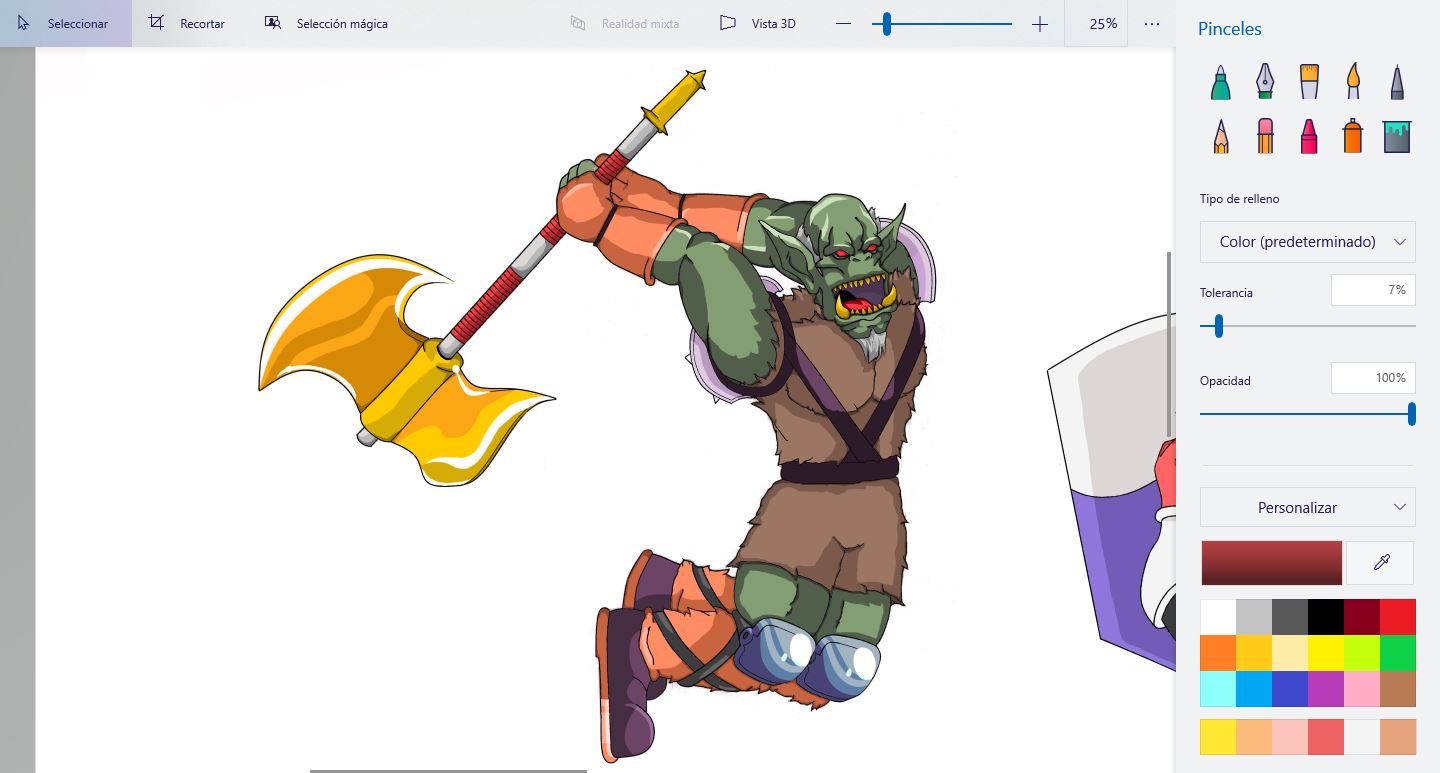
Task: Open Selección mágica
Action: [x=326, y=23]
